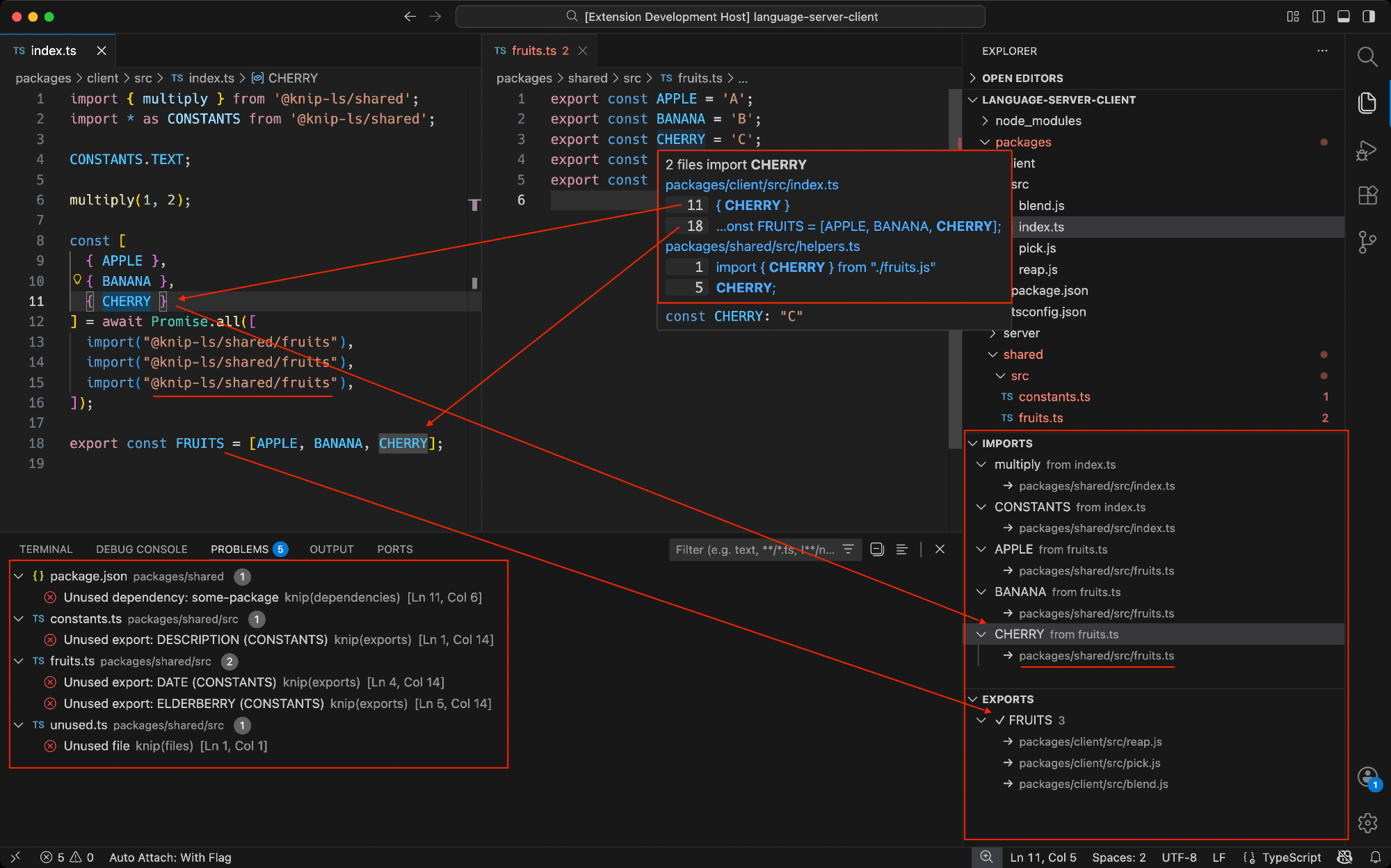
Task: Switch to the OUTPUT panel tab
Action: tap(331, 549)
